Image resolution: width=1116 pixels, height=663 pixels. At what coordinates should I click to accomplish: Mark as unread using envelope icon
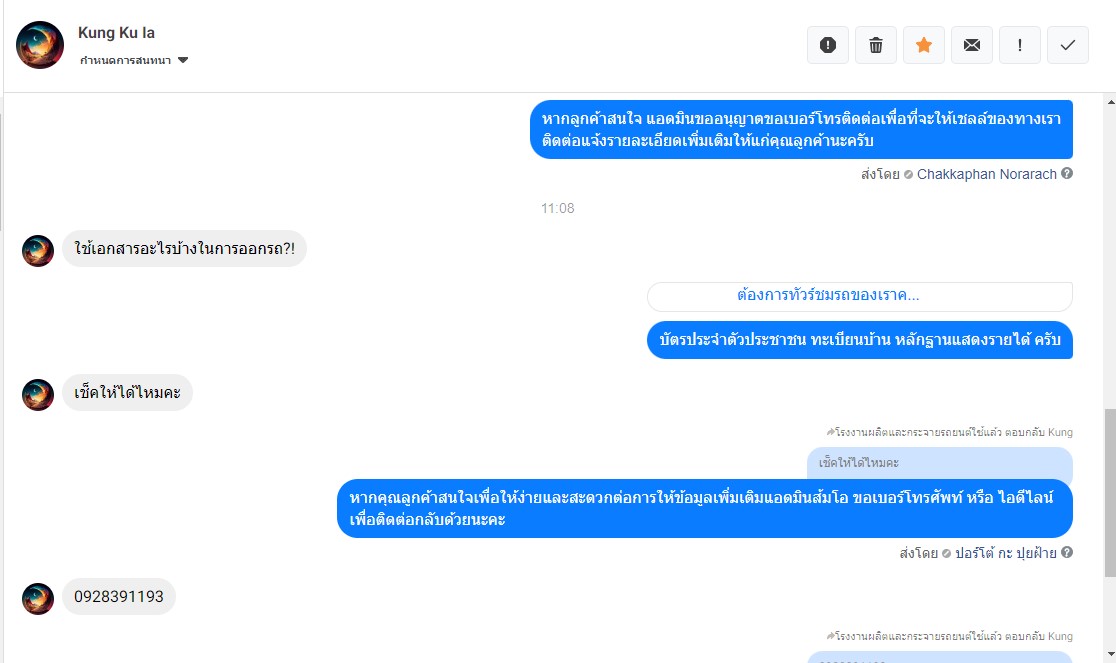(x=972, y=45)
